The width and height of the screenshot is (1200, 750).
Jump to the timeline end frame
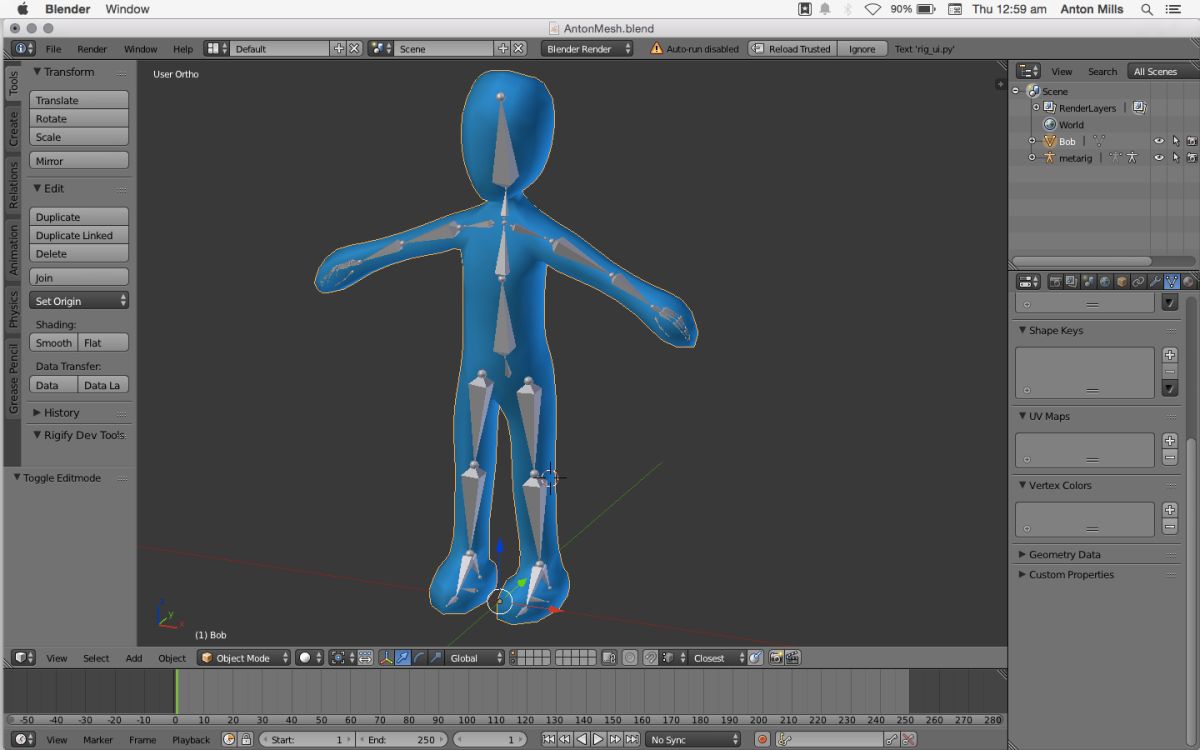(x=632, y=740)
